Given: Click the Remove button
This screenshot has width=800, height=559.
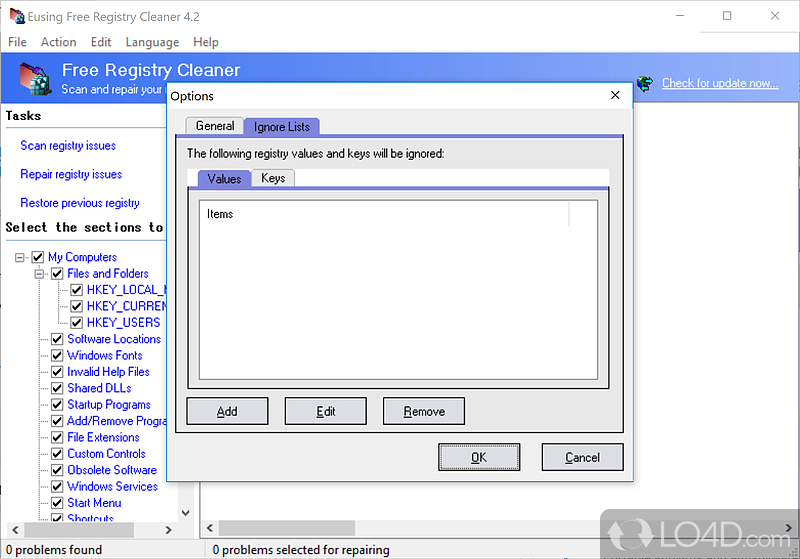Looking at the screenshot, I should point(424,411).
